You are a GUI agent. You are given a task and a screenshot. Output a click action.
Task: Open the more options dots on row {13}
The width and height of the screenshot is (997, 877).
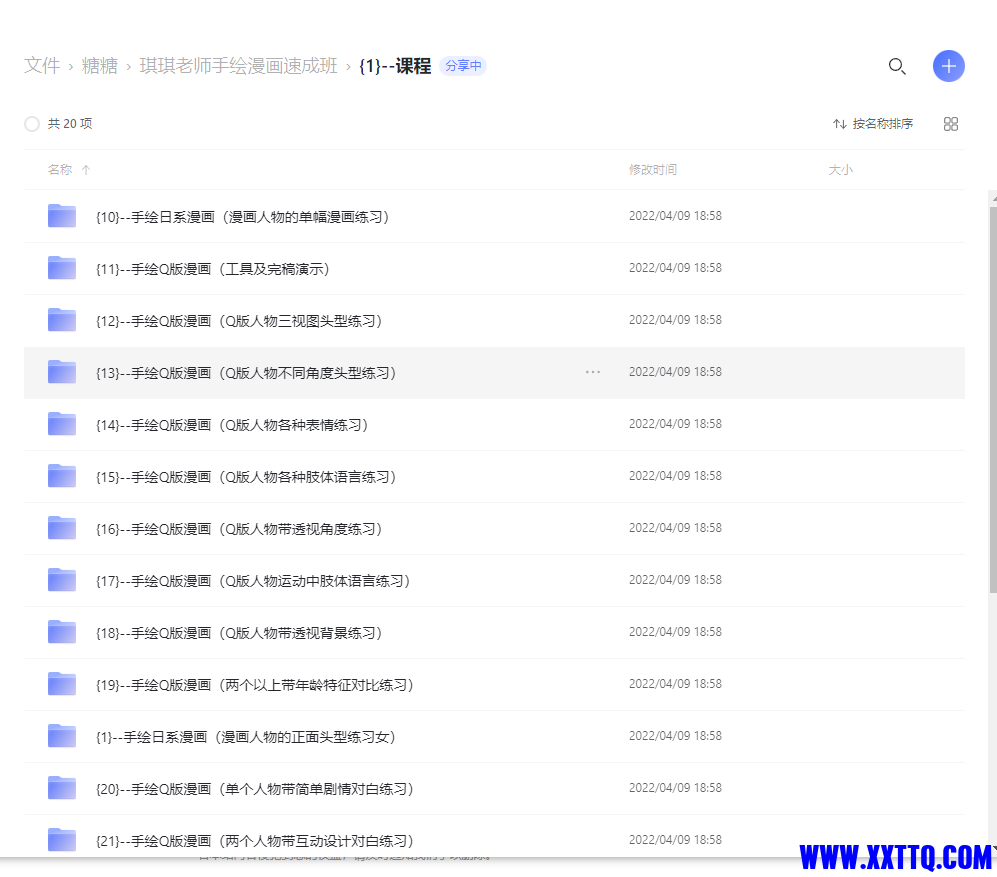click(593, 372)
